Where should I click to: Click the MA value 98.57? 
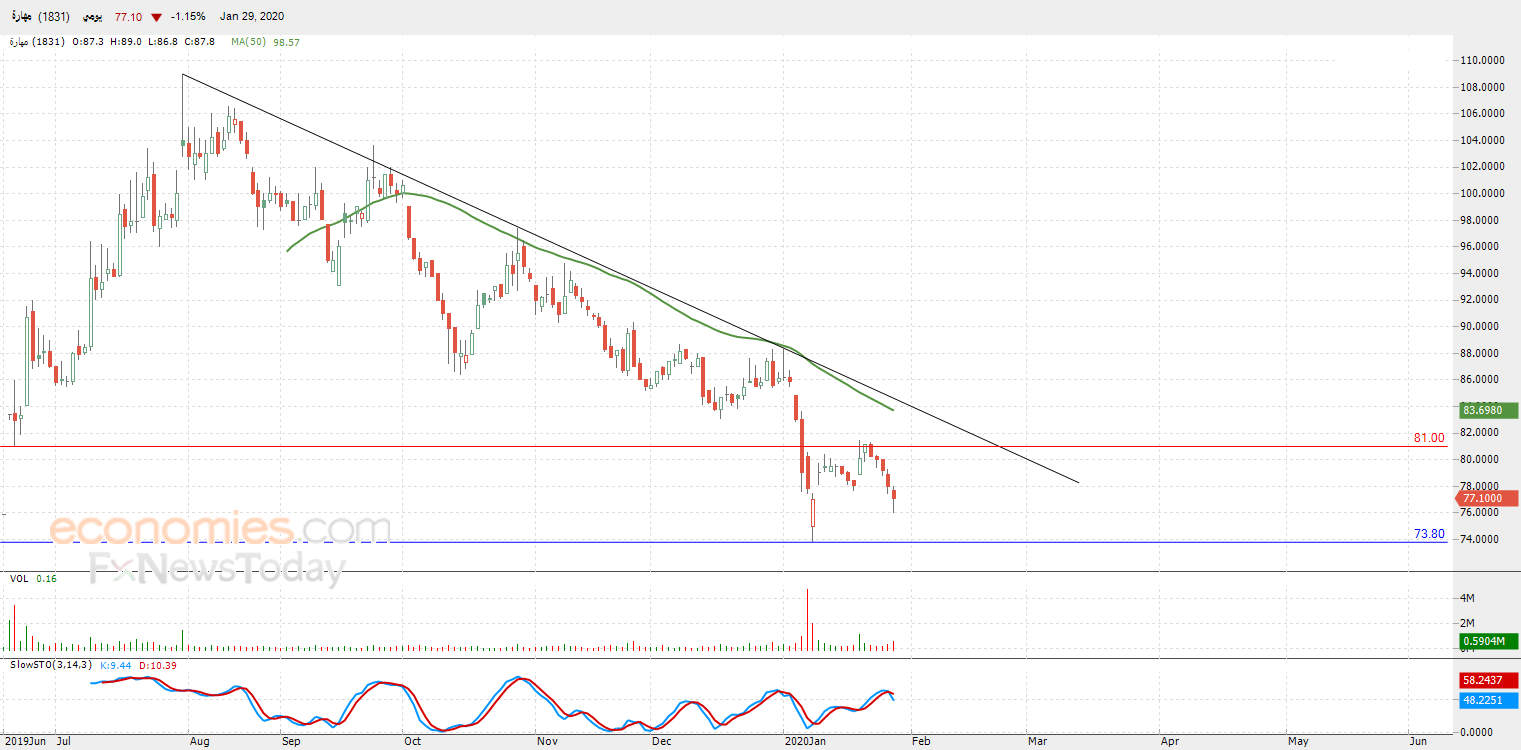click(286, 42)
